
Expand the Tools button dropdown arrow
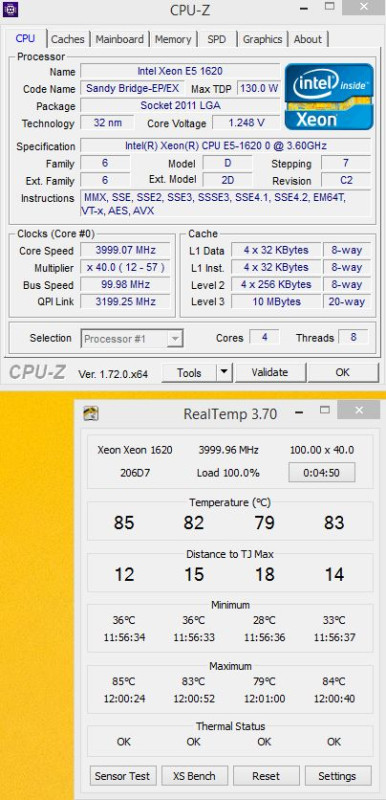224,372
